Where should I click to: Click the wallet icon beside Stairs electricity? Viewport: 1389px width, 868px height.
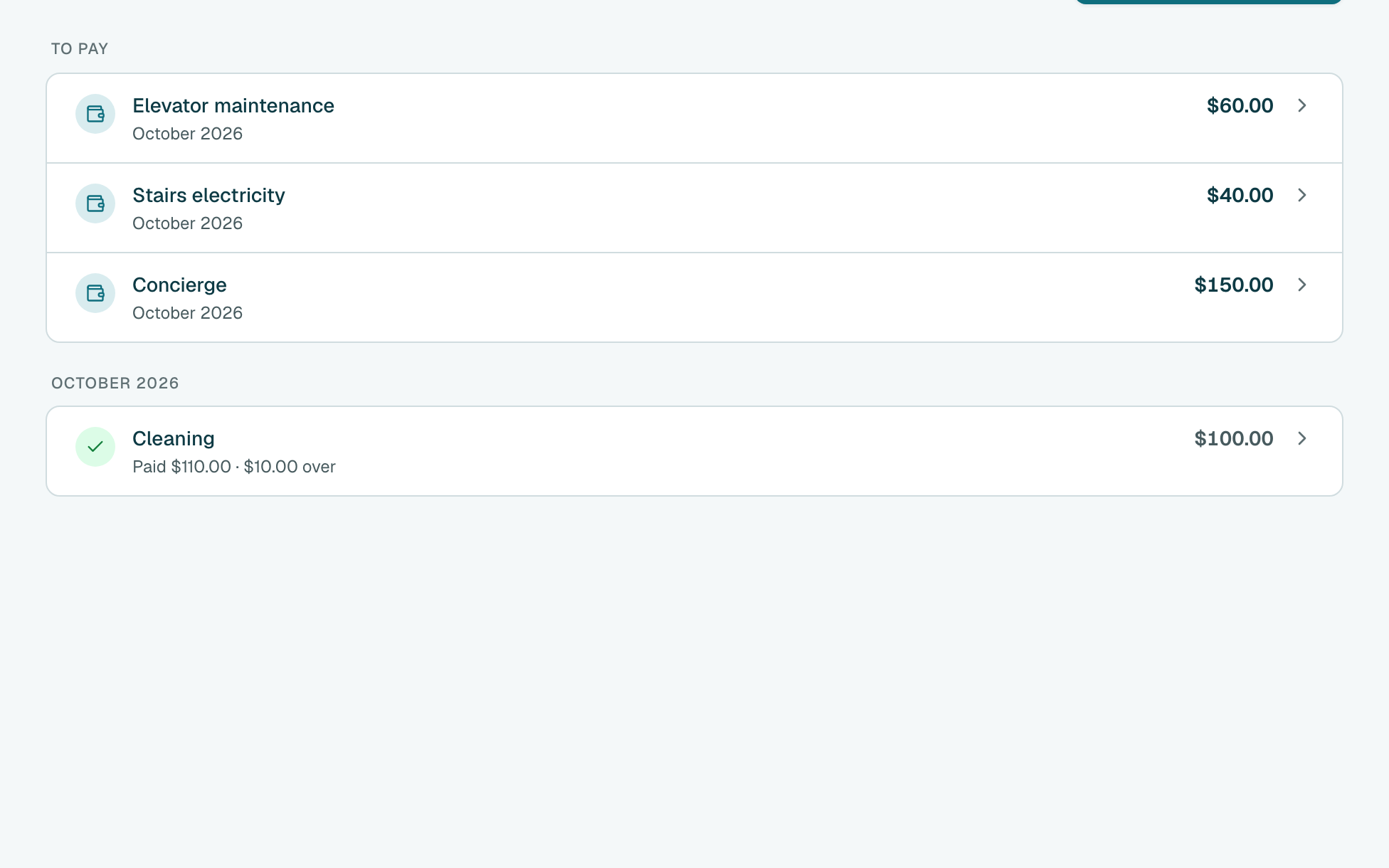pos(95,203)
